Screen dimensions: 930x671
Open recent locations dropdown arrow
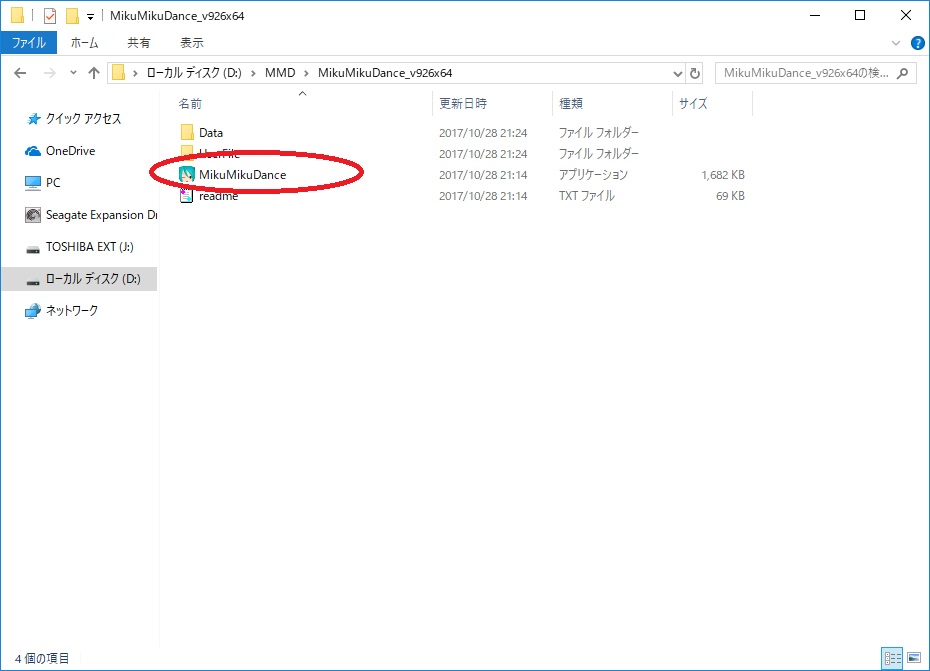coord(73,73)
